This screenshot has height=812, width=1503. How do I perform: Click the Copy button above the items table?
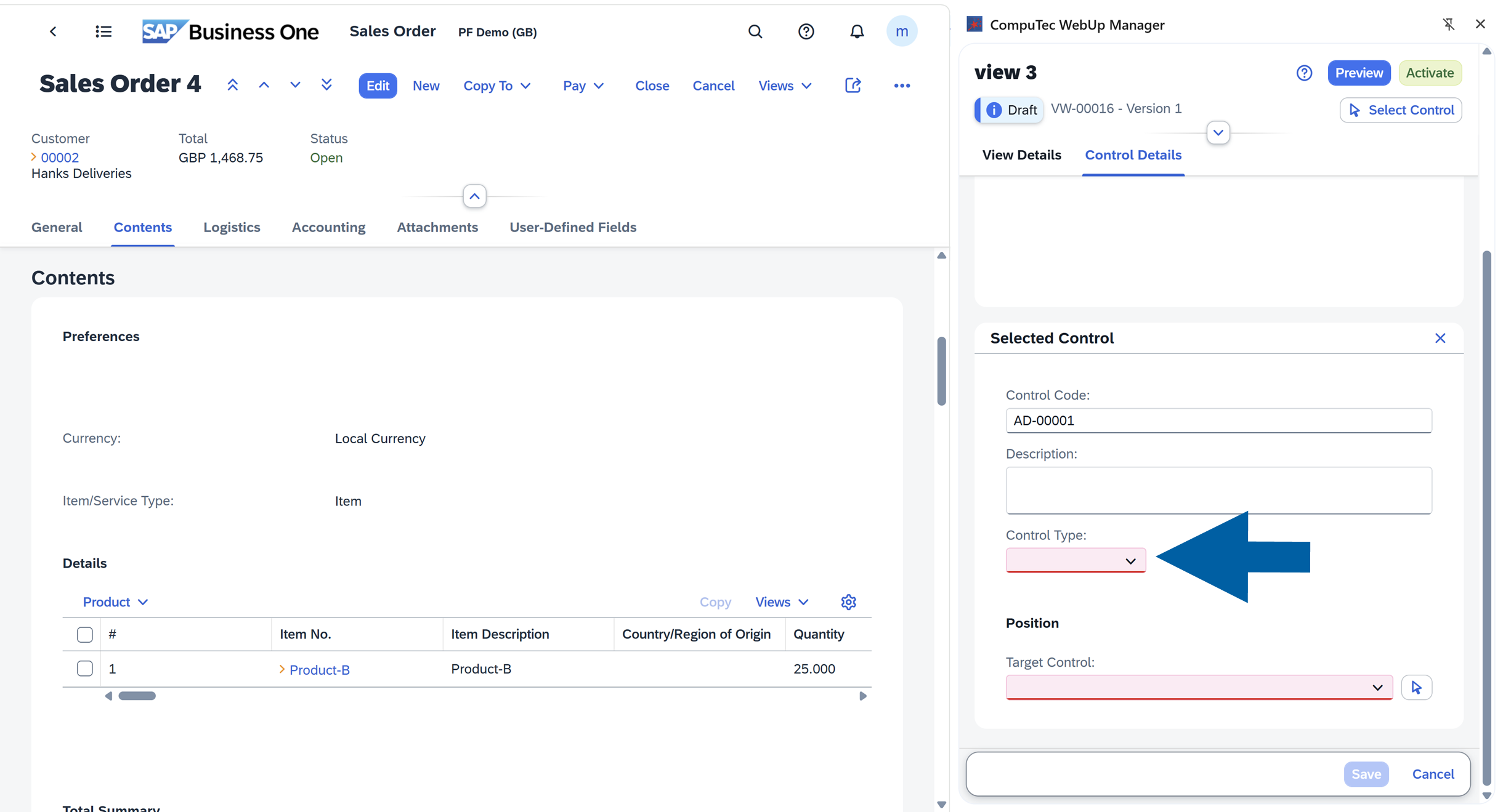pyautogui.click(x=715, y=602)
